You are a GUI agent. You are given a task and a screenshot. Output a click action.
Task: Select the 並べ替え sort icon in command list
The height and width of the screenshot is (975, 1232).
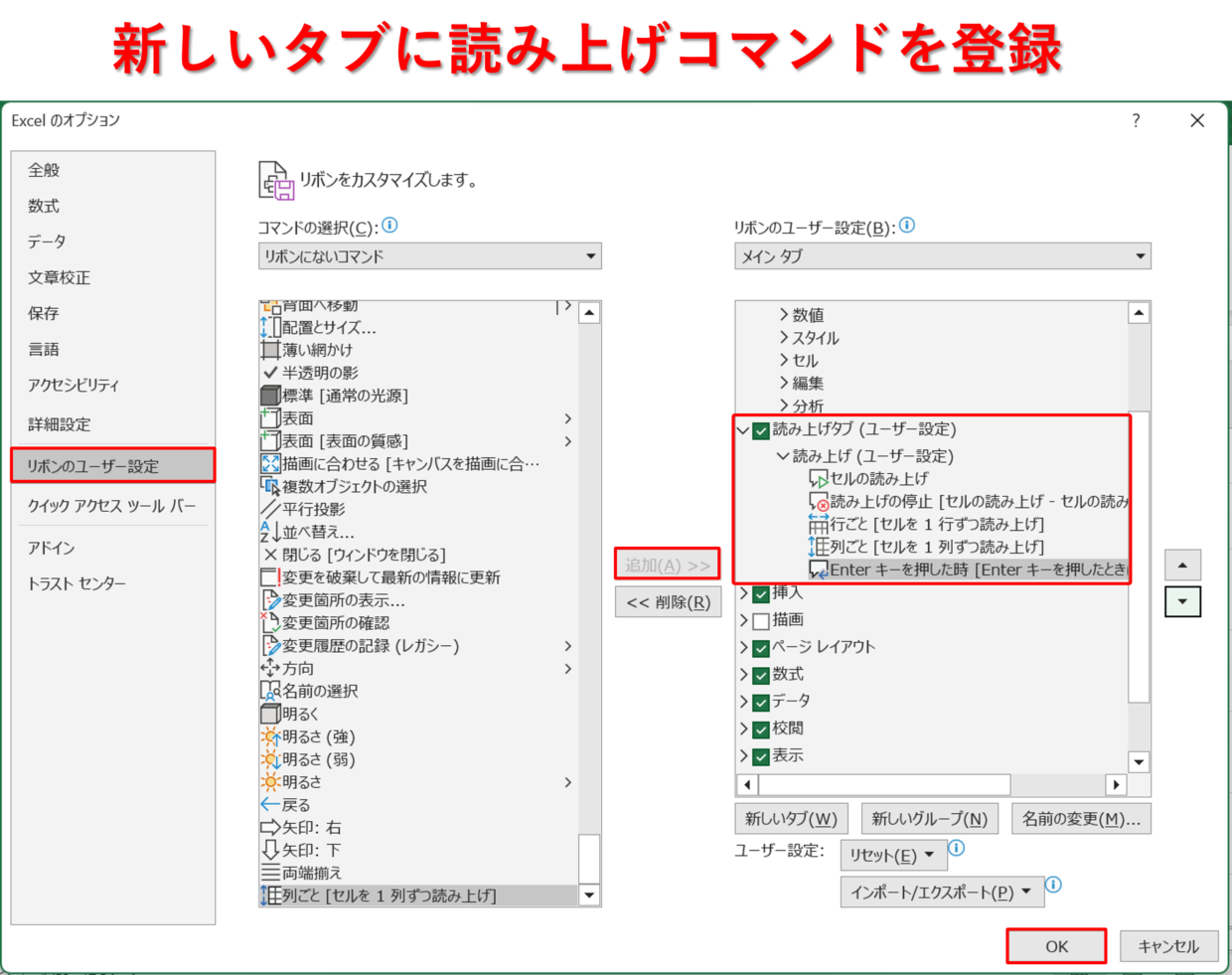[269, 532]
